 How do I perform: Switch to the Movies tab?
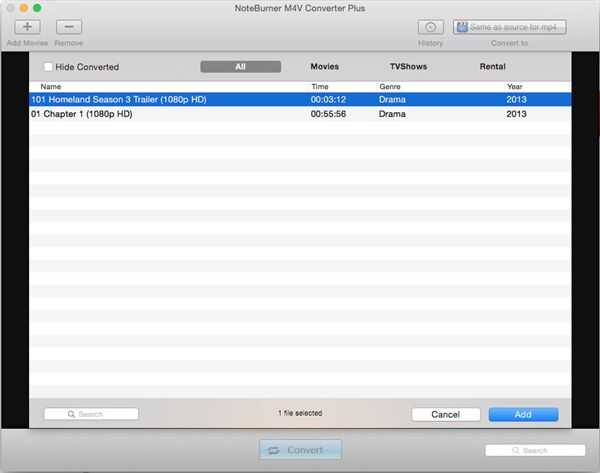click(x=324, y=67)
